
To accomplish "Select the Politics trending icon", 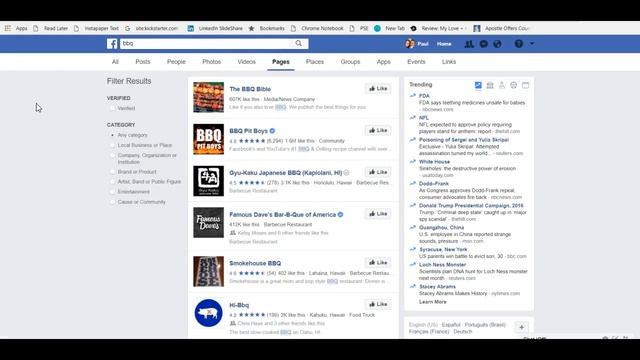I will pyautogui.click(x=490, y=85).
